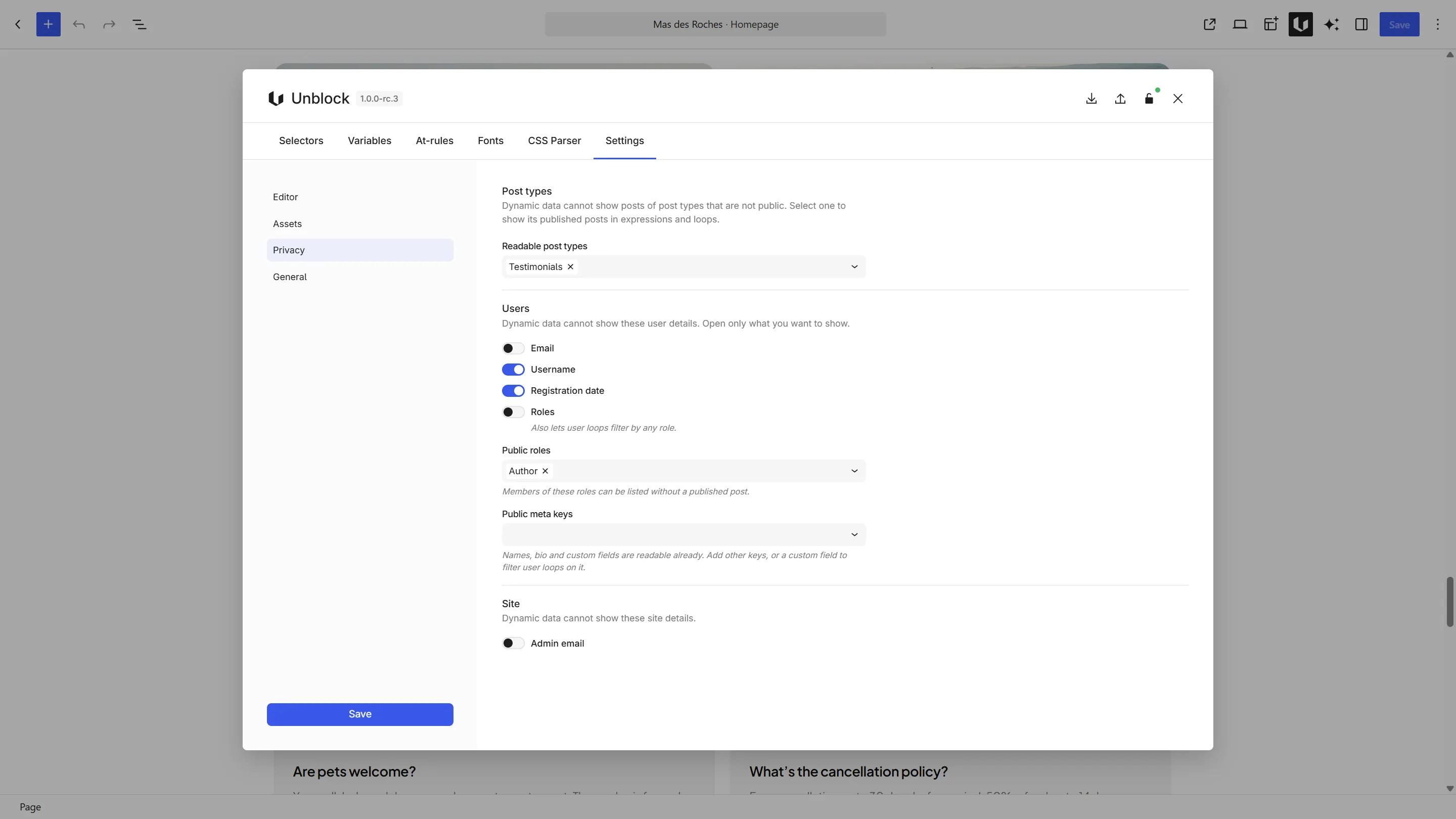This screenshot has height=819, width=1456.
Task: Click the laptop device preview icon
Action: (x=1240, y=24)
